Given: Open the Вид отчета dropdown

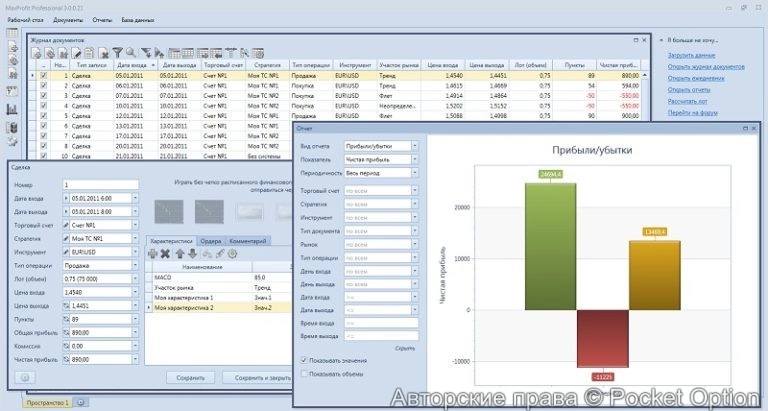Looking at the screenshot, I should [379, 146].
